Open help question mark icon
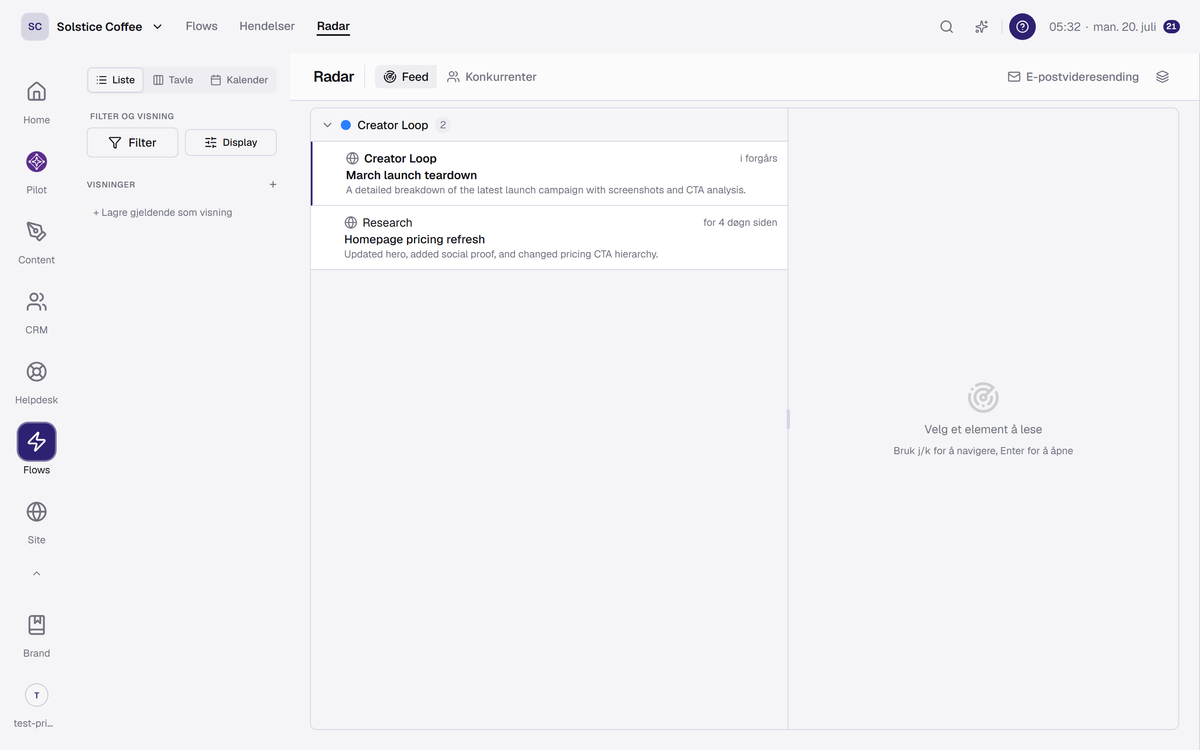 point(1022,27)
